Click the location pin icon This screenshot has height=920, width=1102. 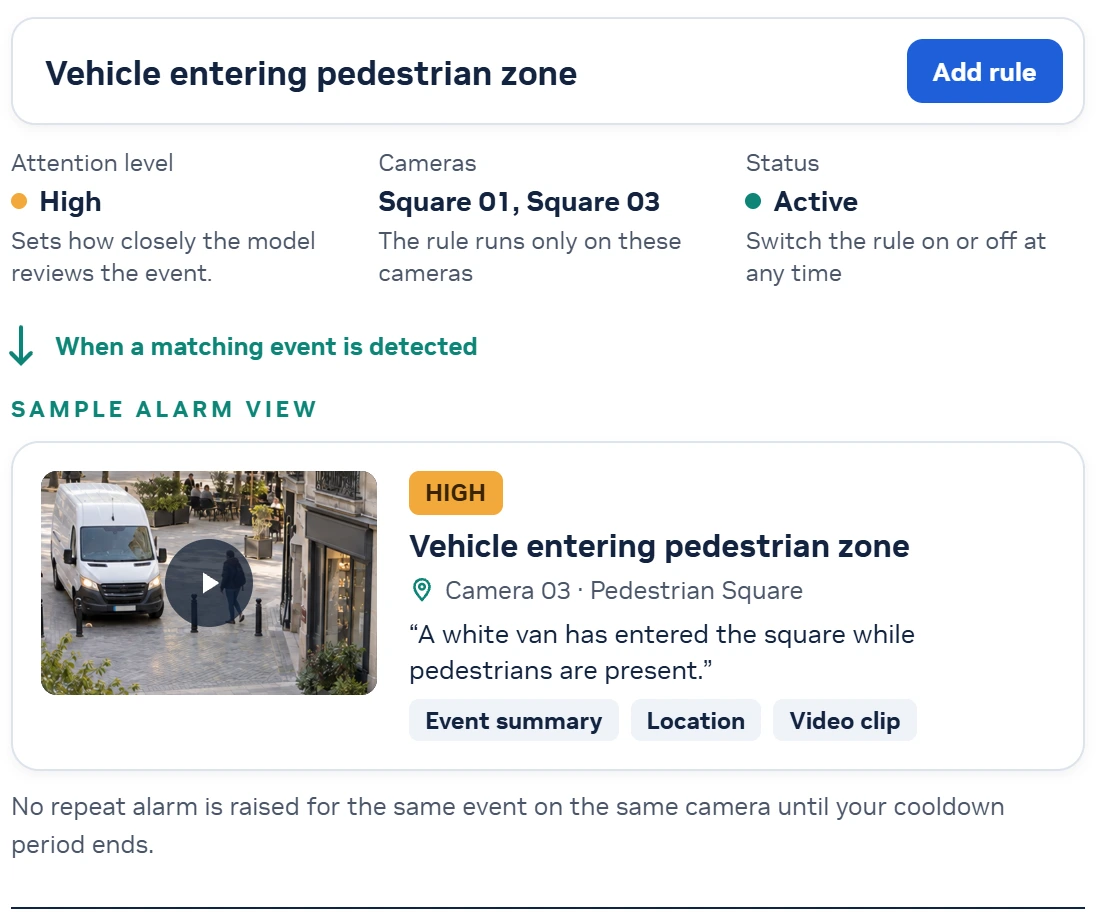[x=422, y=590]
